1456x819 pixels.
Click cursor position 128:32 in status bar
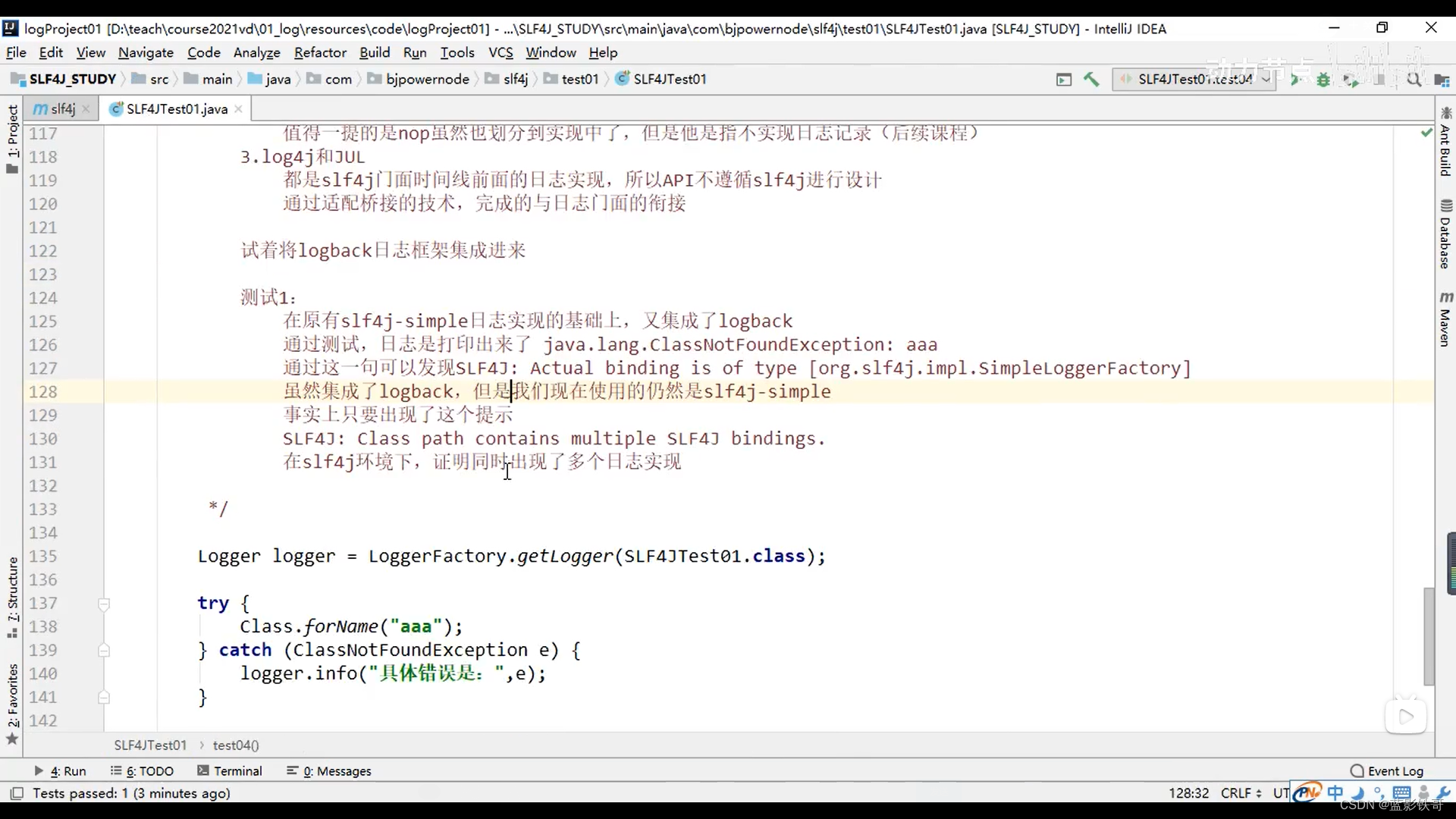click(1188, 793)
